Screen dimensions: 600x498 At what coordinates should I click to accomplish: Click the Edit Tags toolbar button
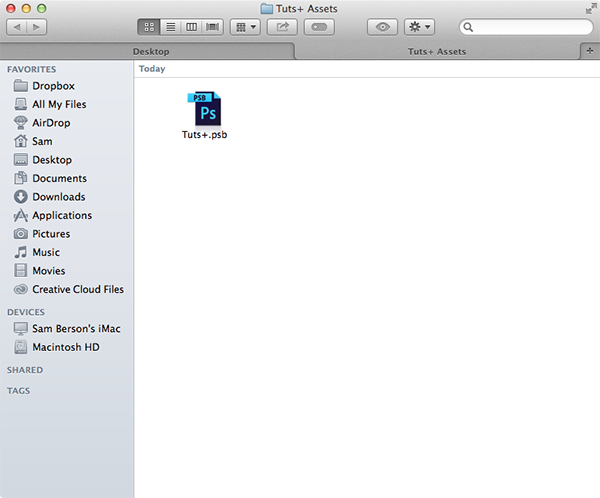(319, 27)
